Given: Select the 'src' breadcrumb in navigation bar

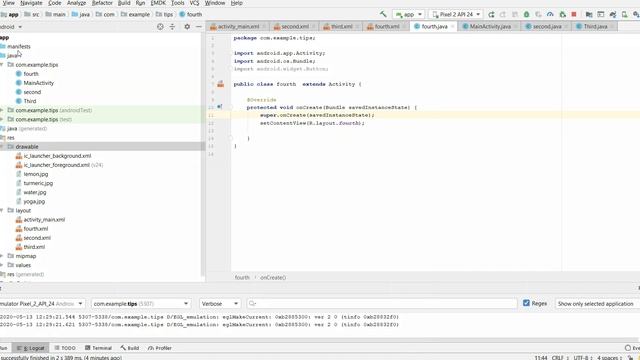Looking at the screenshot, I should point(32,14).
